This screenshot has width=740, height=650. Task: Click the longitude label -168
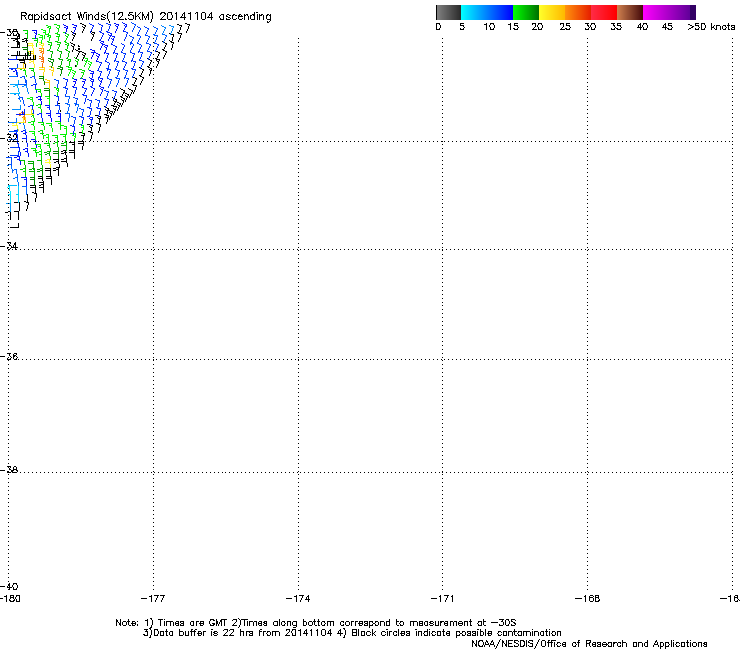(588, 599)
